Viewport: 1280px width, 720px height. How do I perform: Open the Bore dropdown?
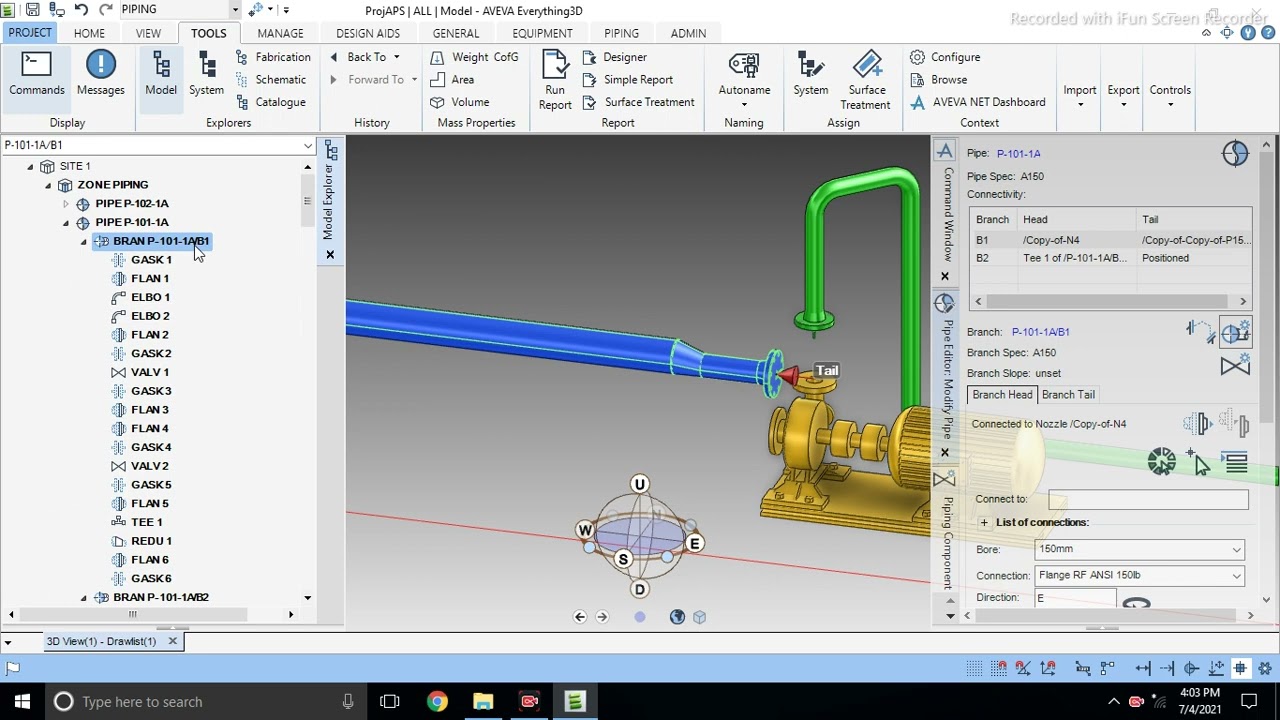click(1237, 549)
